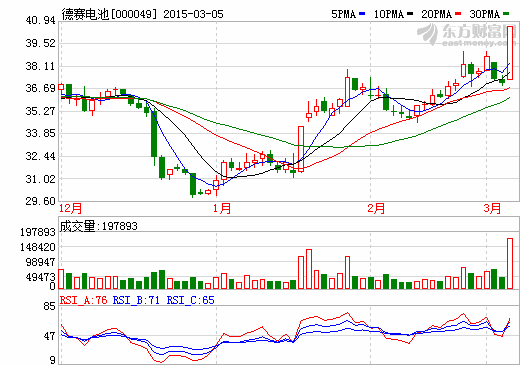Click the 38.11 price axis label
Screen dimensions: 520x365
coord(40,66)
